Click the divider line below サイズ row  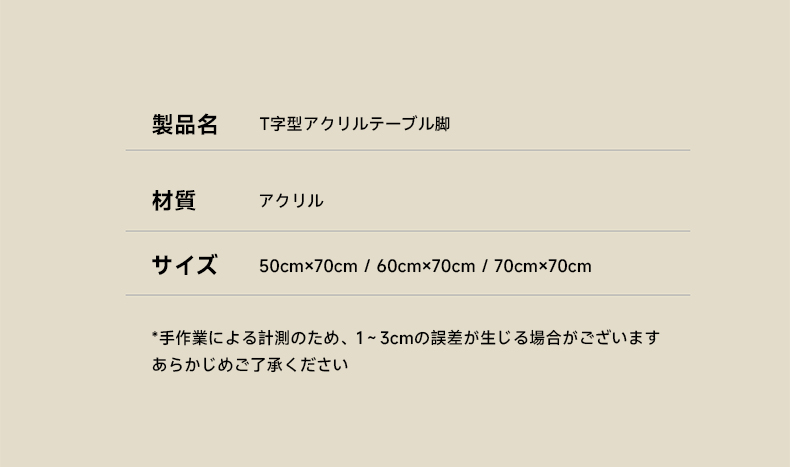408,295
